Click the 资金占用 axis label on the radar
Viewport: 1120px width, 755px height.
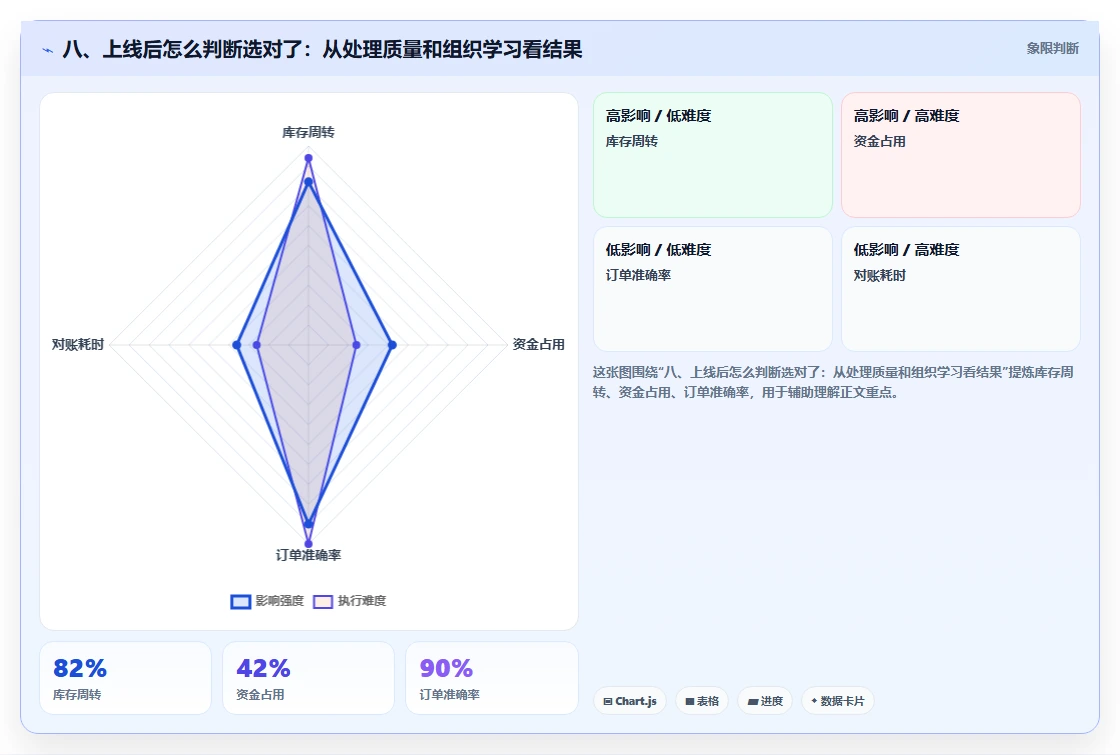click(x=539, y=344)
